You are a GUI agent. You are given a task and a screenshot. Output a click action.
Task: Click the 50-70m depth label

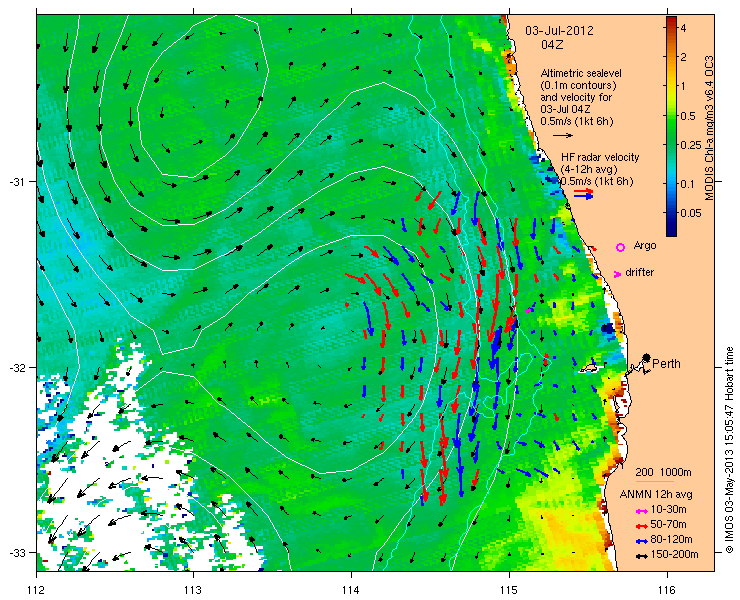click(x=668, y=524)
